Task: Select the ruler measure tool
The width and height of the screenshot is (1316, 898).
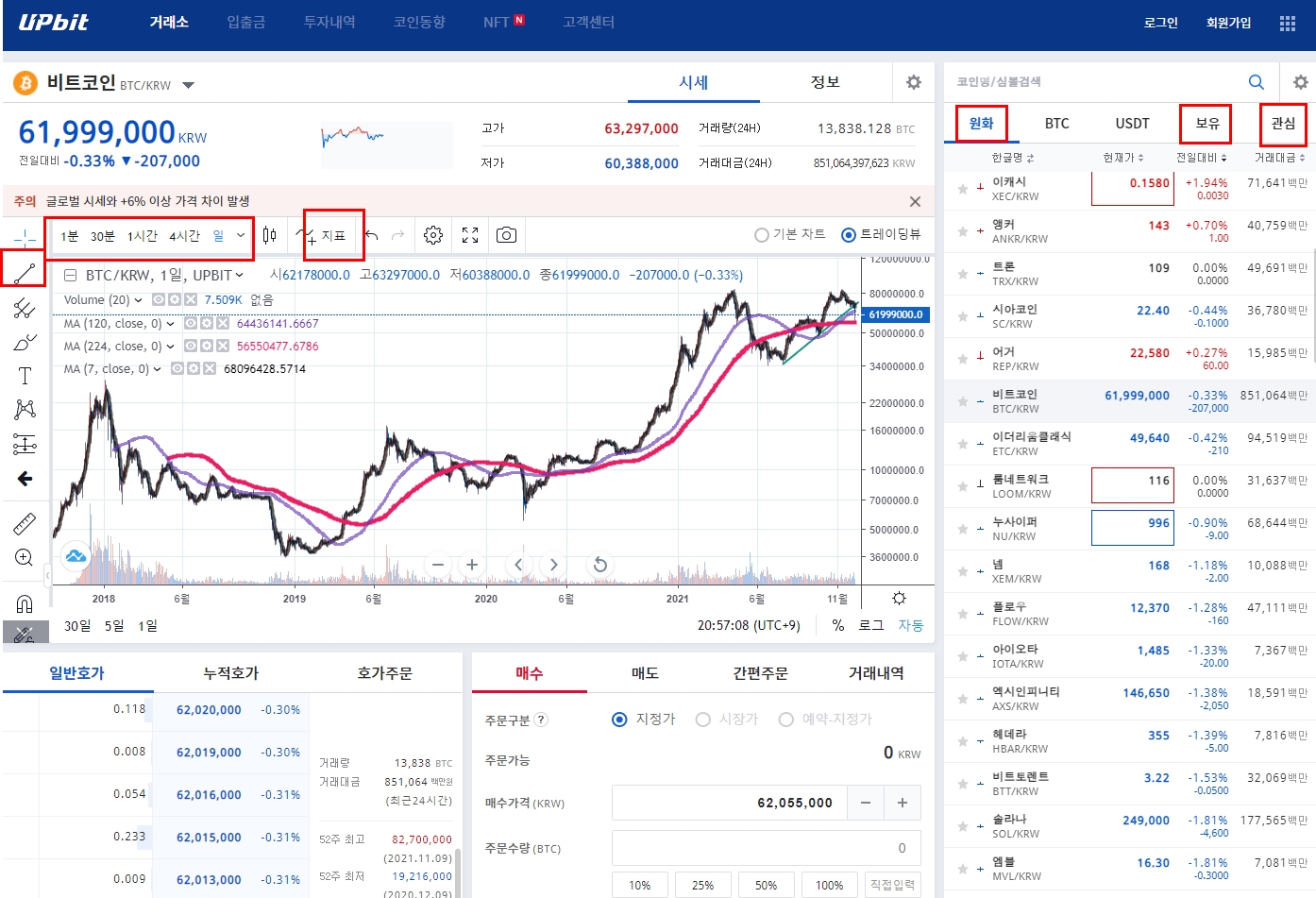Action: 25,523
